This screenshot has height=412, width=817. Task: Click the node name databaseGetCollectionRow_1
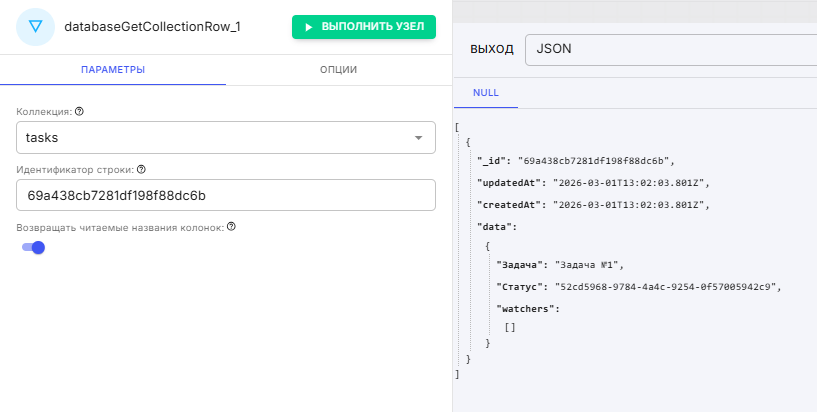click(x=152, y=27)
